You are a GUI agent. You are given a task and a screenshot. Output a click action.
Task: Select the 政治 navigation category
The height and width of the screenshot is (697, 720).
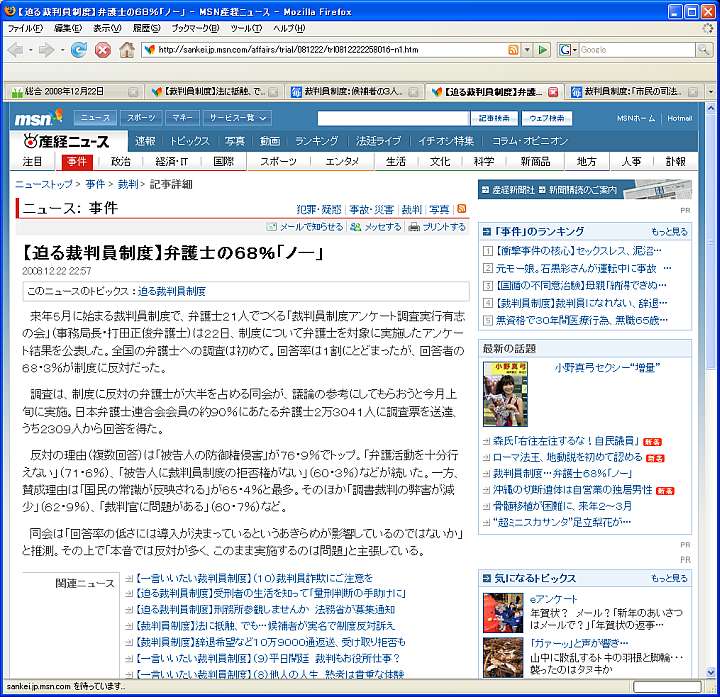121,161
